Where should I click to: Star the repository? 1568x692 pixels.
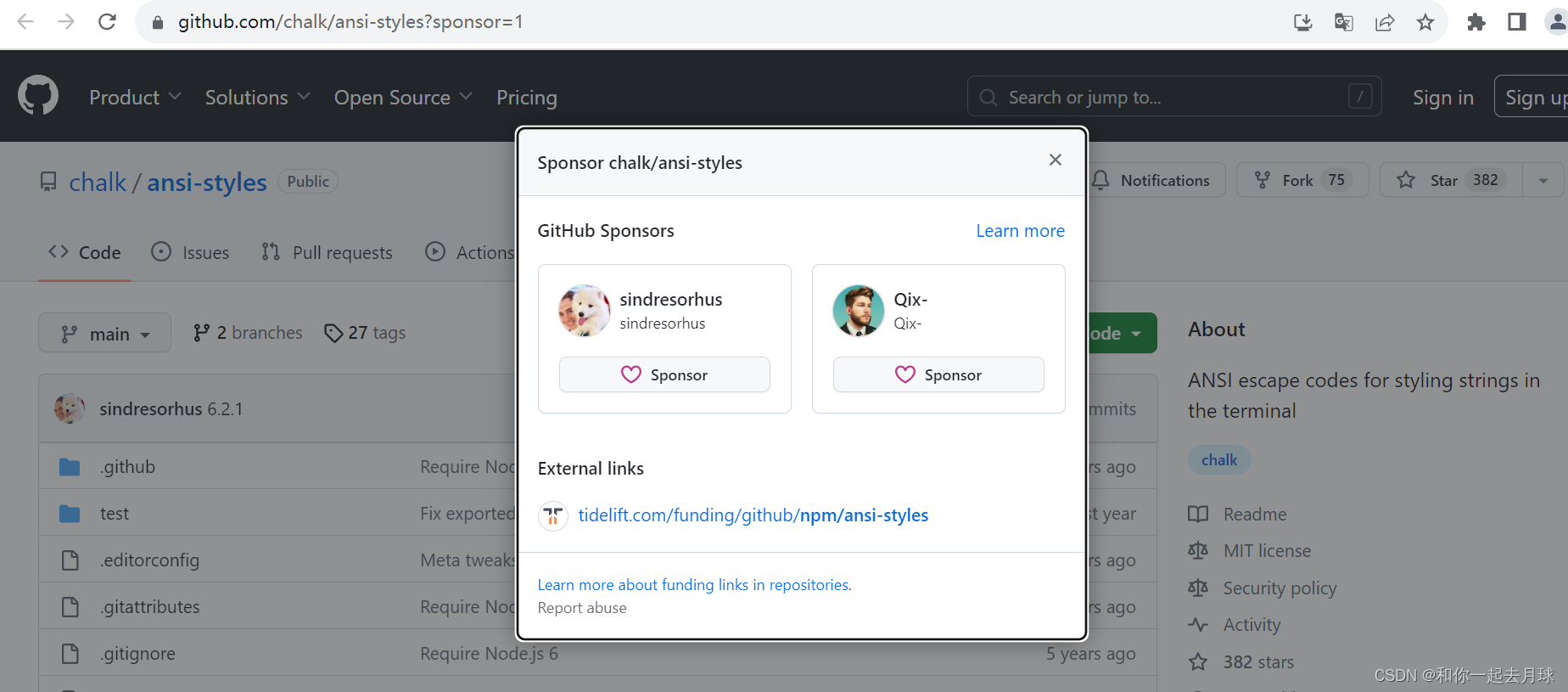(x=1451, y=180)
